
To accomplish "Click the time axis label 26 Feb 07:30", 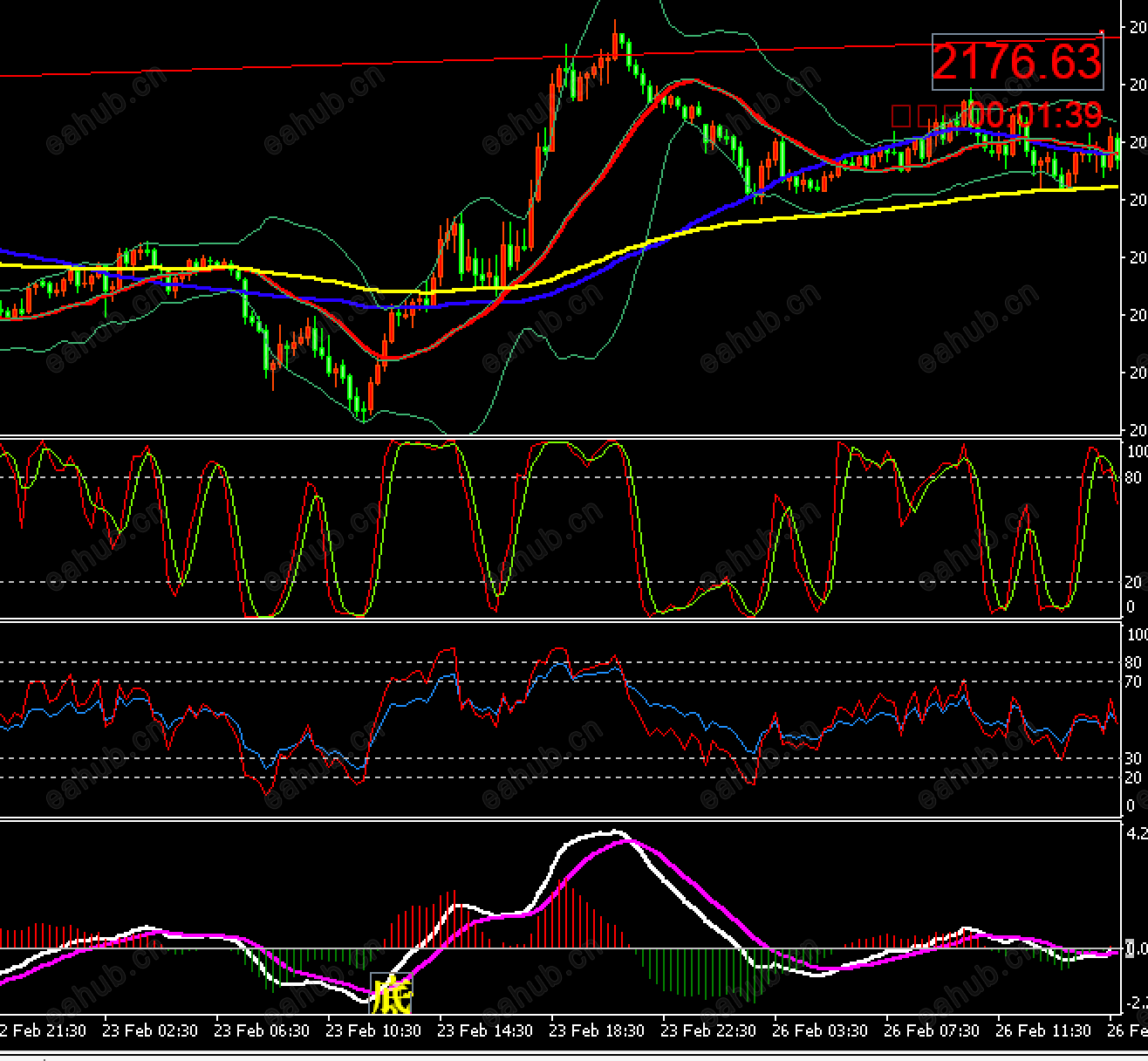I will [932, 1030].
